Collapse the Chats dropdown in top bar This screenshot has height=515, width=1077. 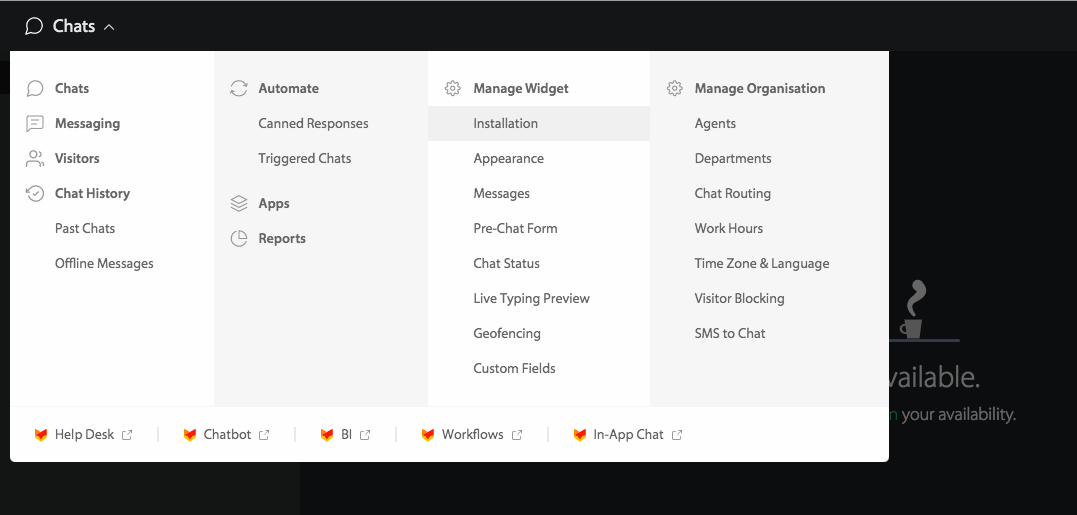(70, 27)
